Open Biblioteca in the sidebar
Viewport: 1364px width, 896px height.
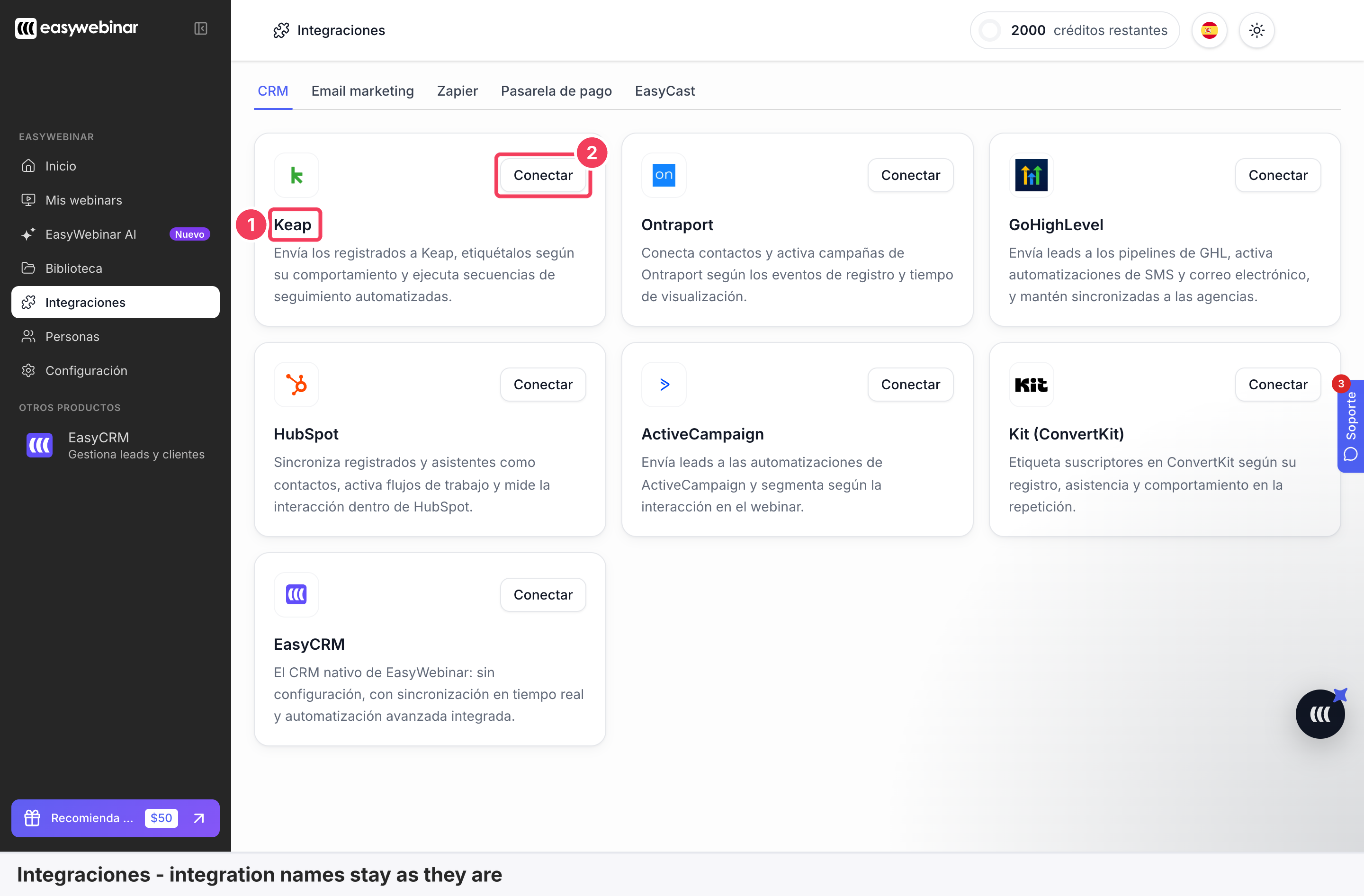tap(115, 268)
